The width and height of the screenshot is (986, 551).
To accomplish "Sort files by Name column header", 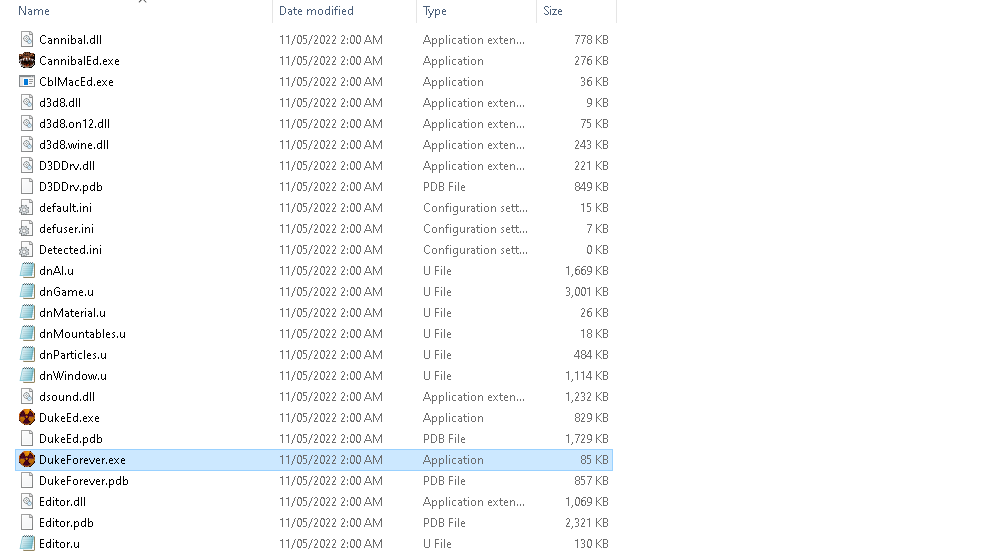I will 34,11.
